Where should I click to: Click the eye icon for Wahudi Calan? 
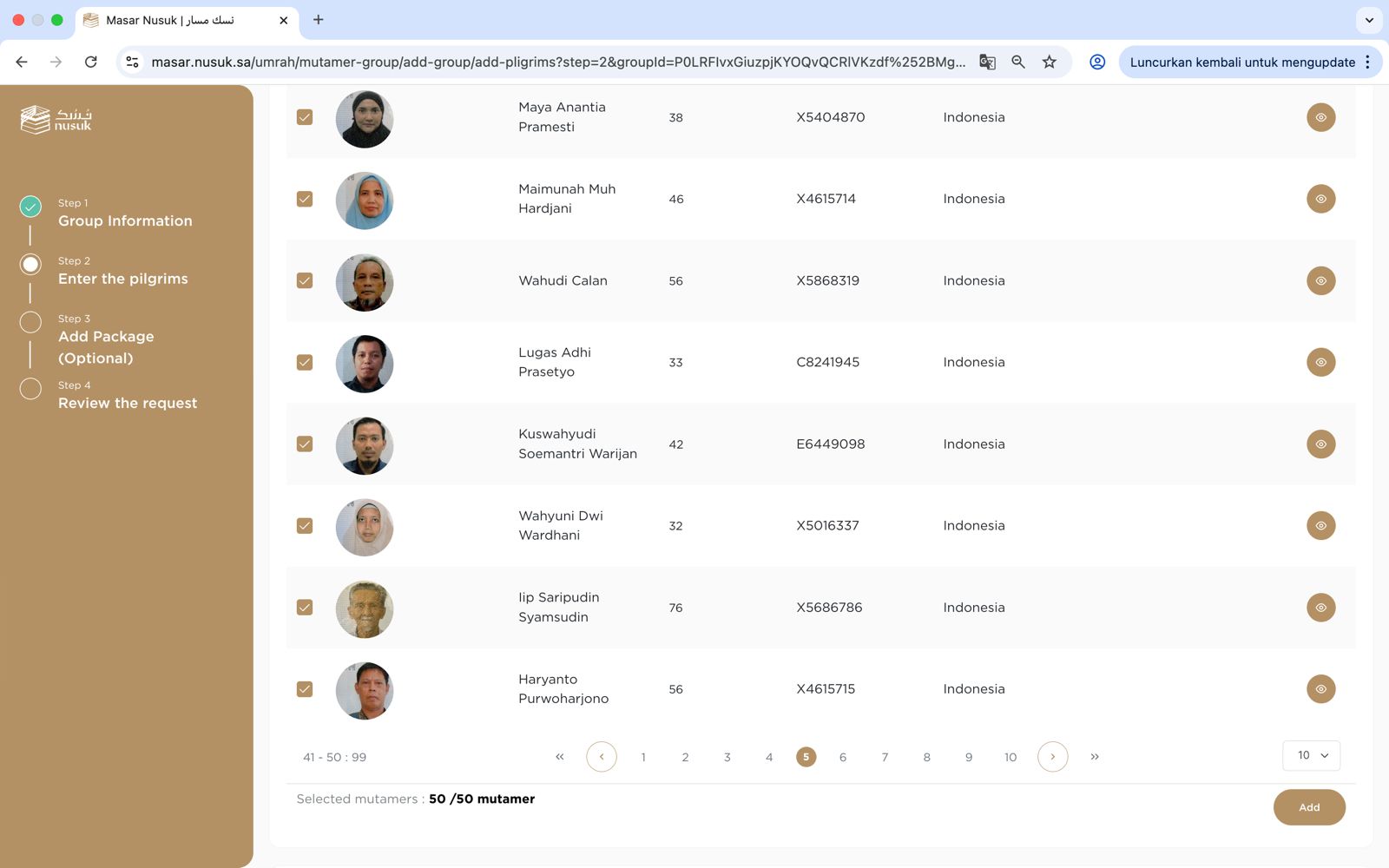click(x=1320, y=280)
